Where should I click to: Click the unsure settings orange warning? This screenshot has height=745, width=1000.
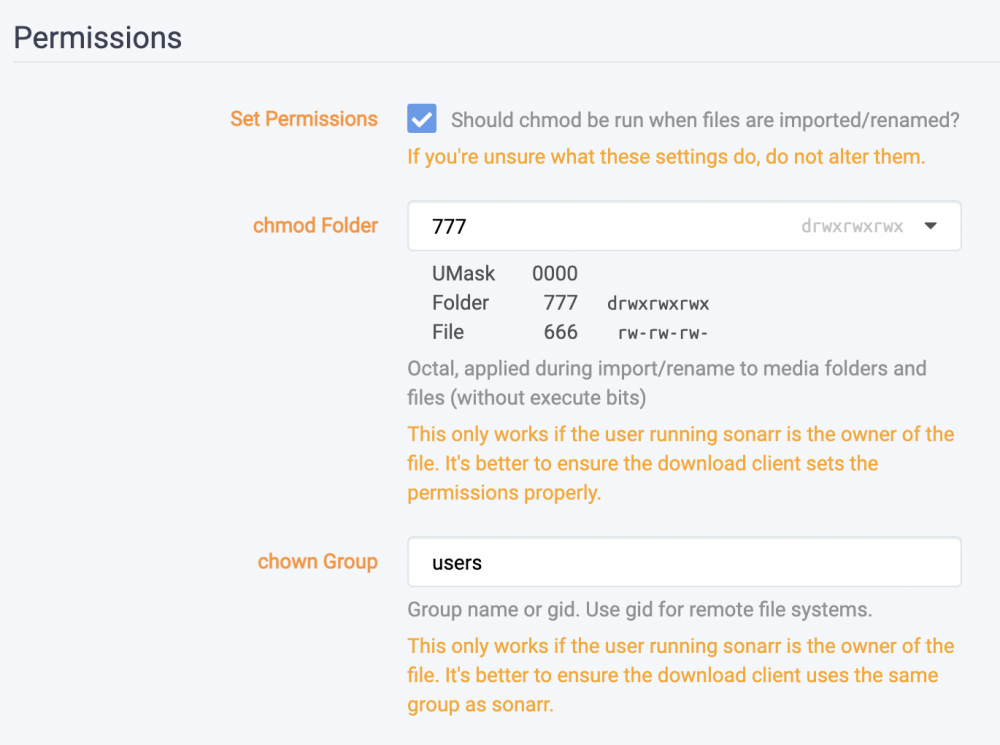[x=666, y=157]
